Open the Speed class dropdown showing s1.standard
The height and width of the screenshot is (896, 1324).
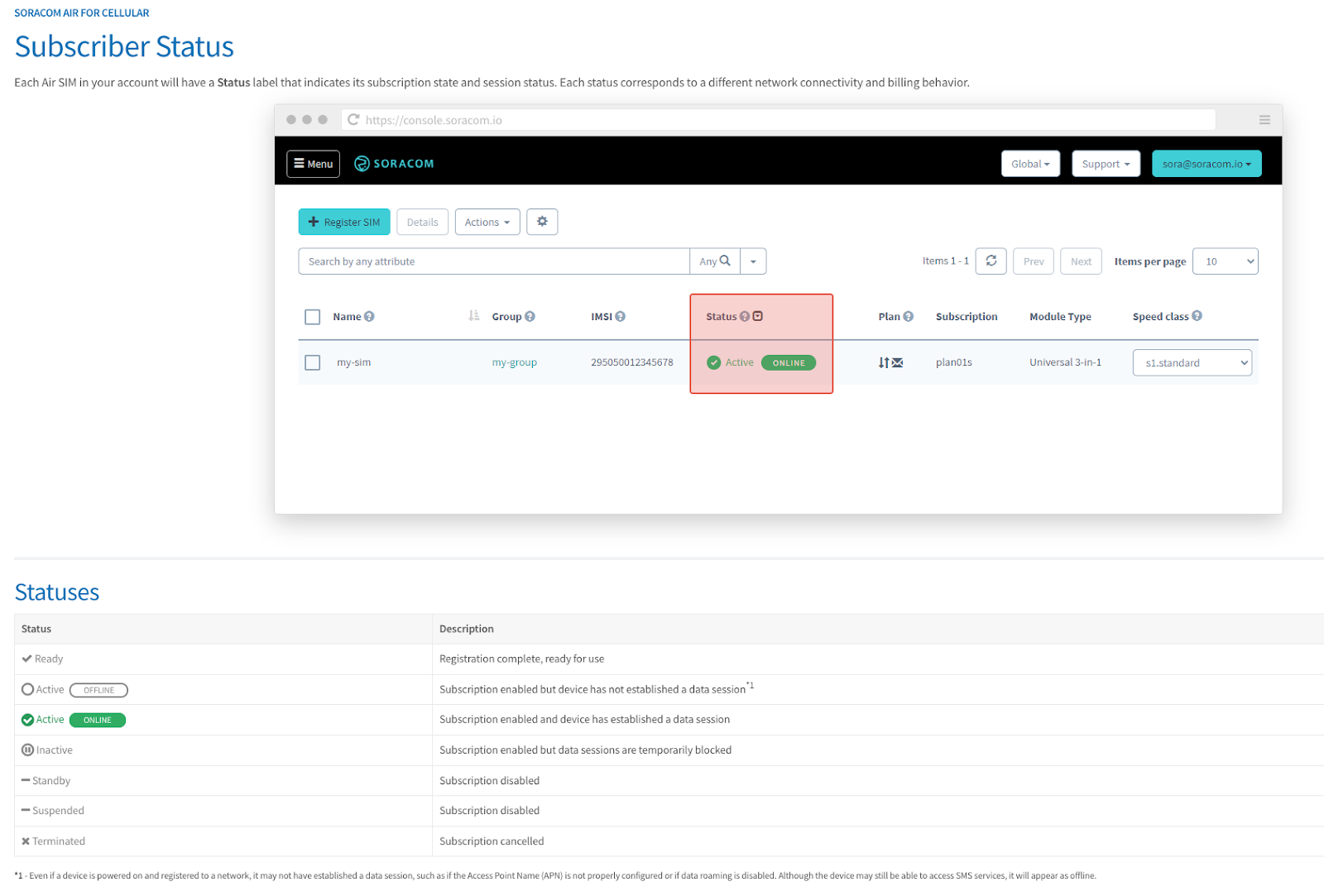pos(1192,362)
